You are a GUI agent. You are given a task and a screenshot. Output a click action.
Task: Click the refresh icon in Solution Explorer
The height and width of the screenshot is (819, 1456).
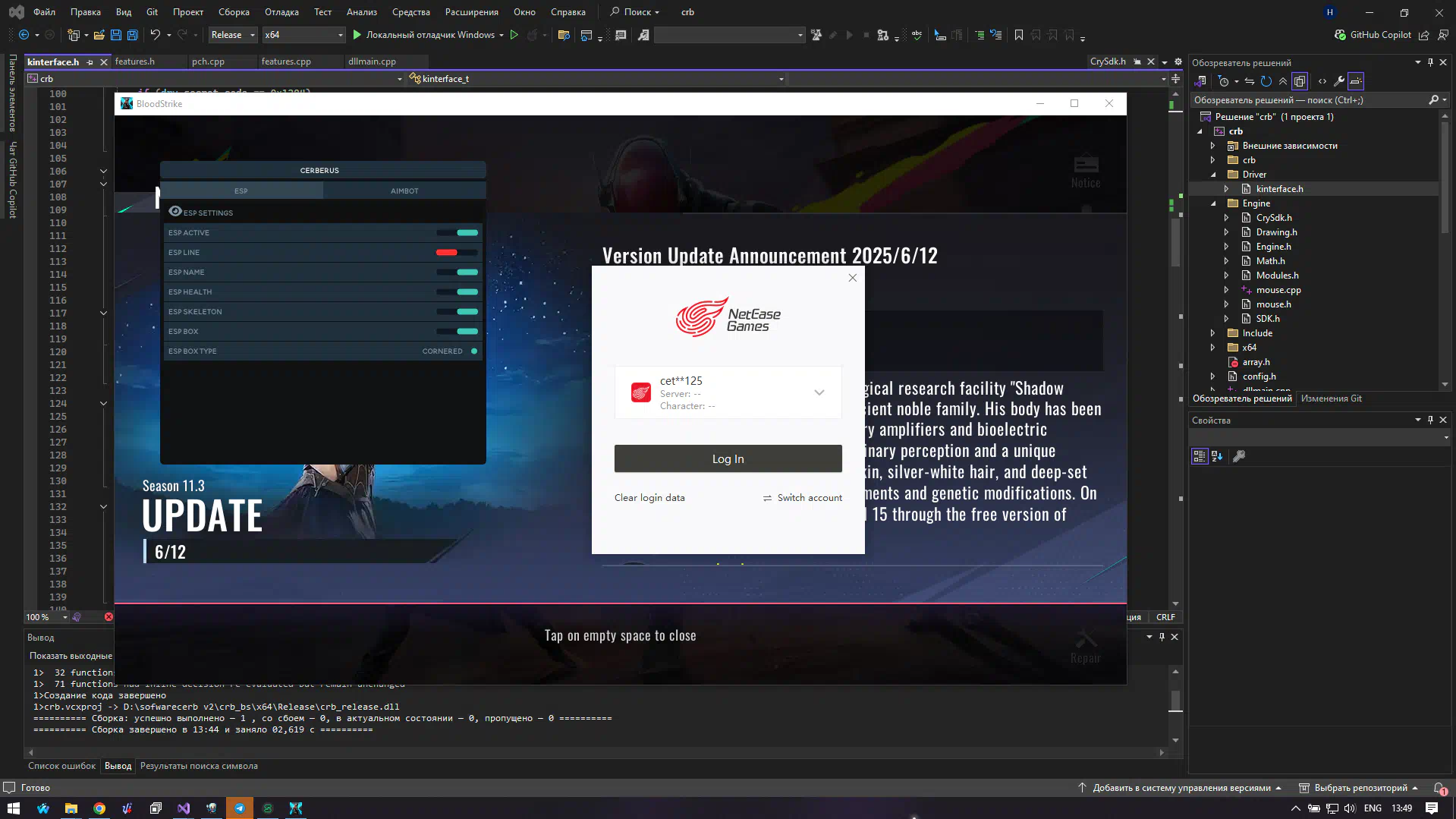(x=1266, y=81)
